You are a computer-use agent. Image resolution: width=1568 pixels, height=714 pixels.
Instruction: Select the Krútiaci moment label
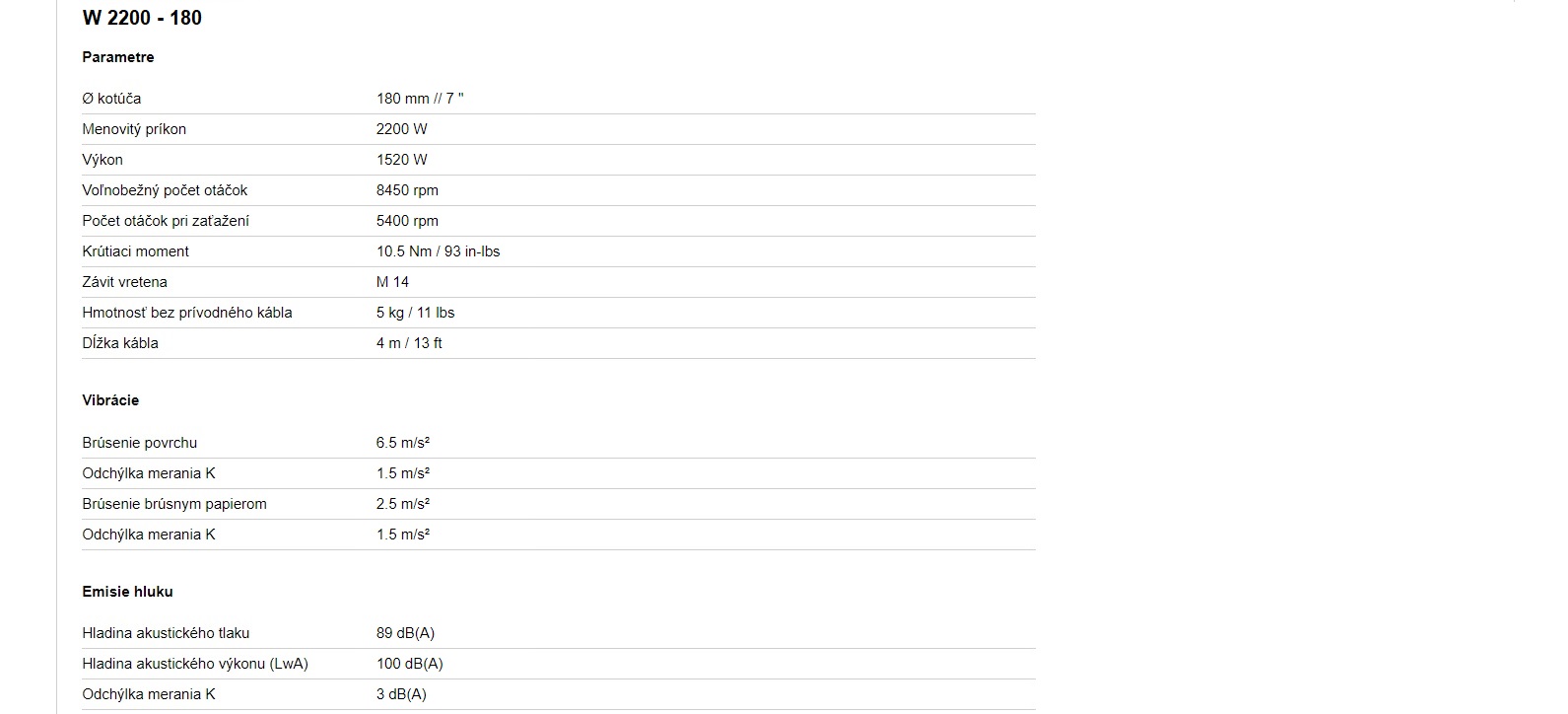[135, 251]
